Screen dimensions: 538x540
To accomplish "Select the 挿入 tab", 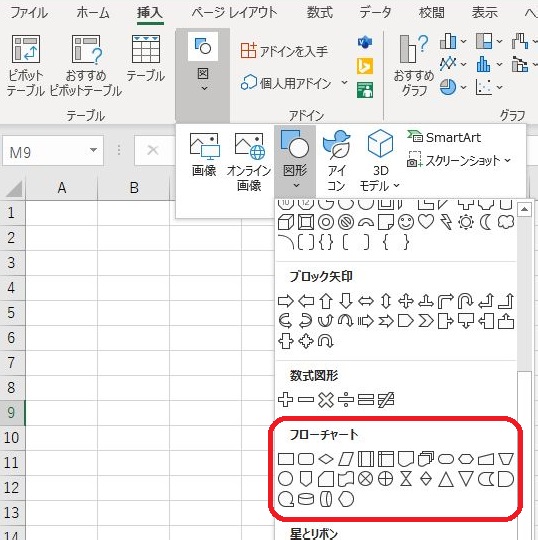I will coord(150,13).
